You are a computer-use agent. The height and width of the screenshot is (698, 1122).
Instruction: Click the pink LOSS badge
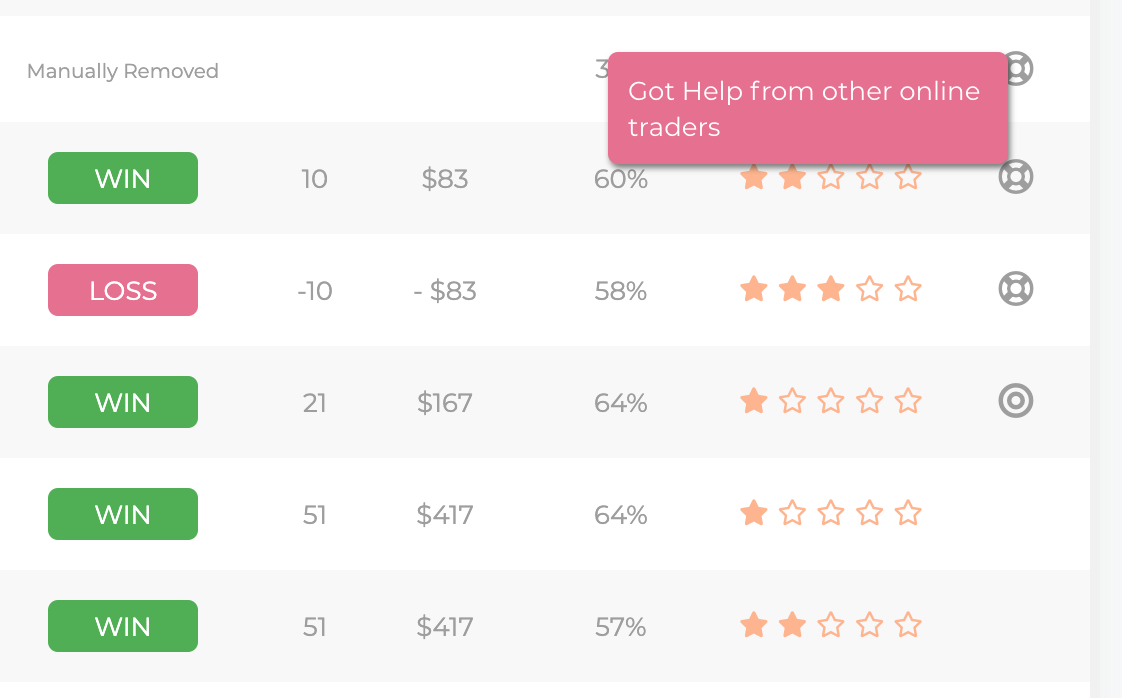click(123, 290)
